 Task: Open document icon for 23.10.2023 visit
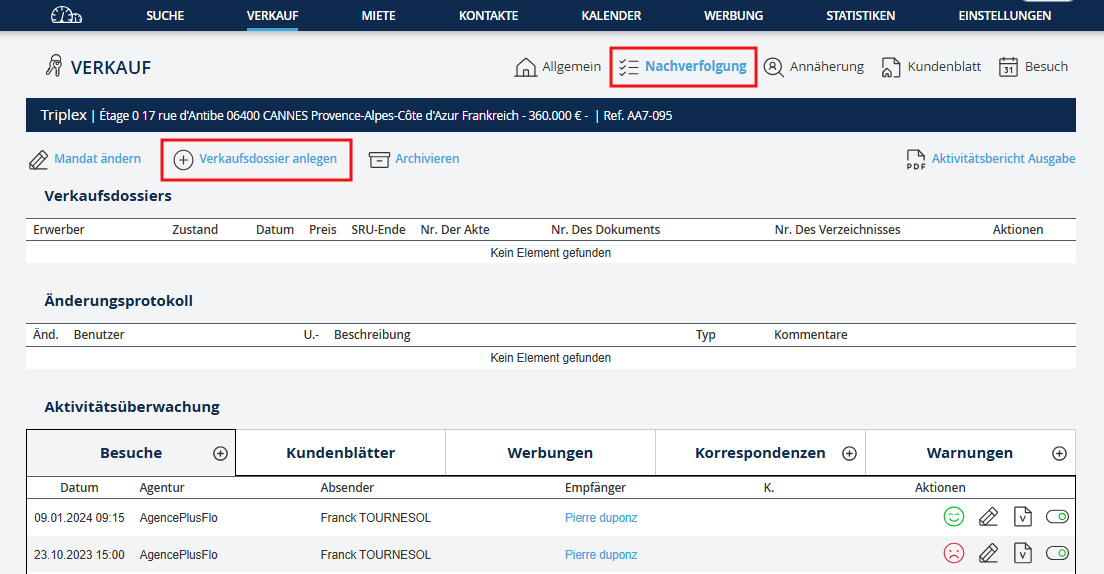click(1022, 553)
